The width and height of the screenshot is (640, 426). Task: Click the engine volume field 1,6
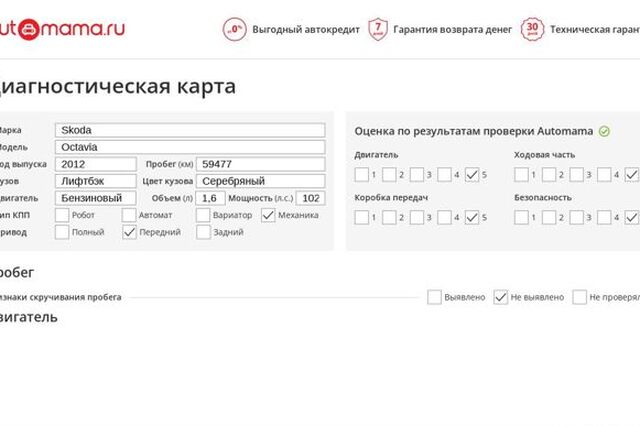pos(211,198)
